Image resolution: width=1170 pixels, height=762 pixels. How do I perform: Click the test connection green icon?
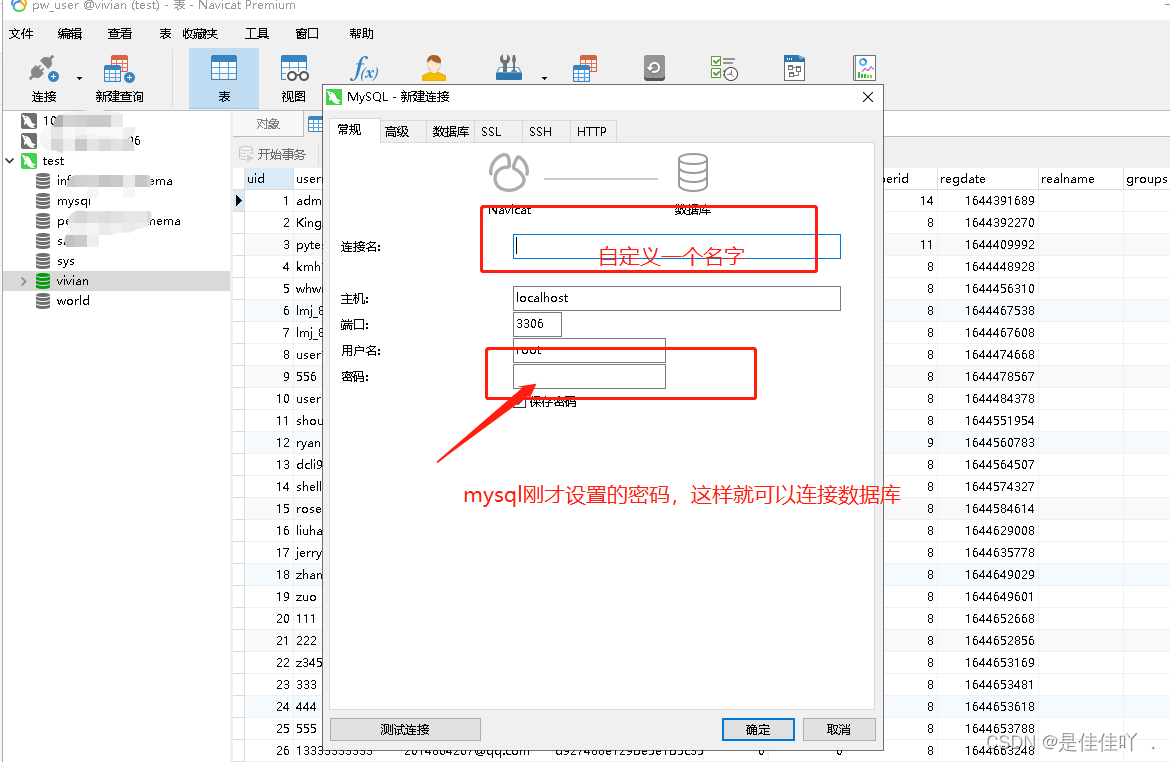pyautogui.click(x=29, y=160)
